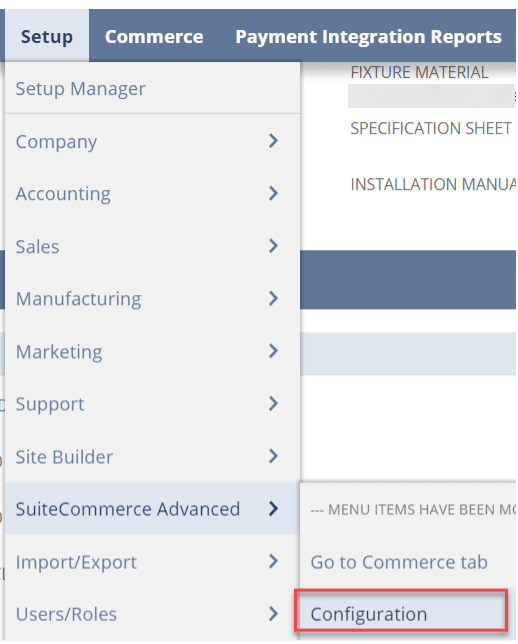The width and height of the screenshot is (518, 644).
Task: Expand chevron next to Accounting
Action: (273, 193)
